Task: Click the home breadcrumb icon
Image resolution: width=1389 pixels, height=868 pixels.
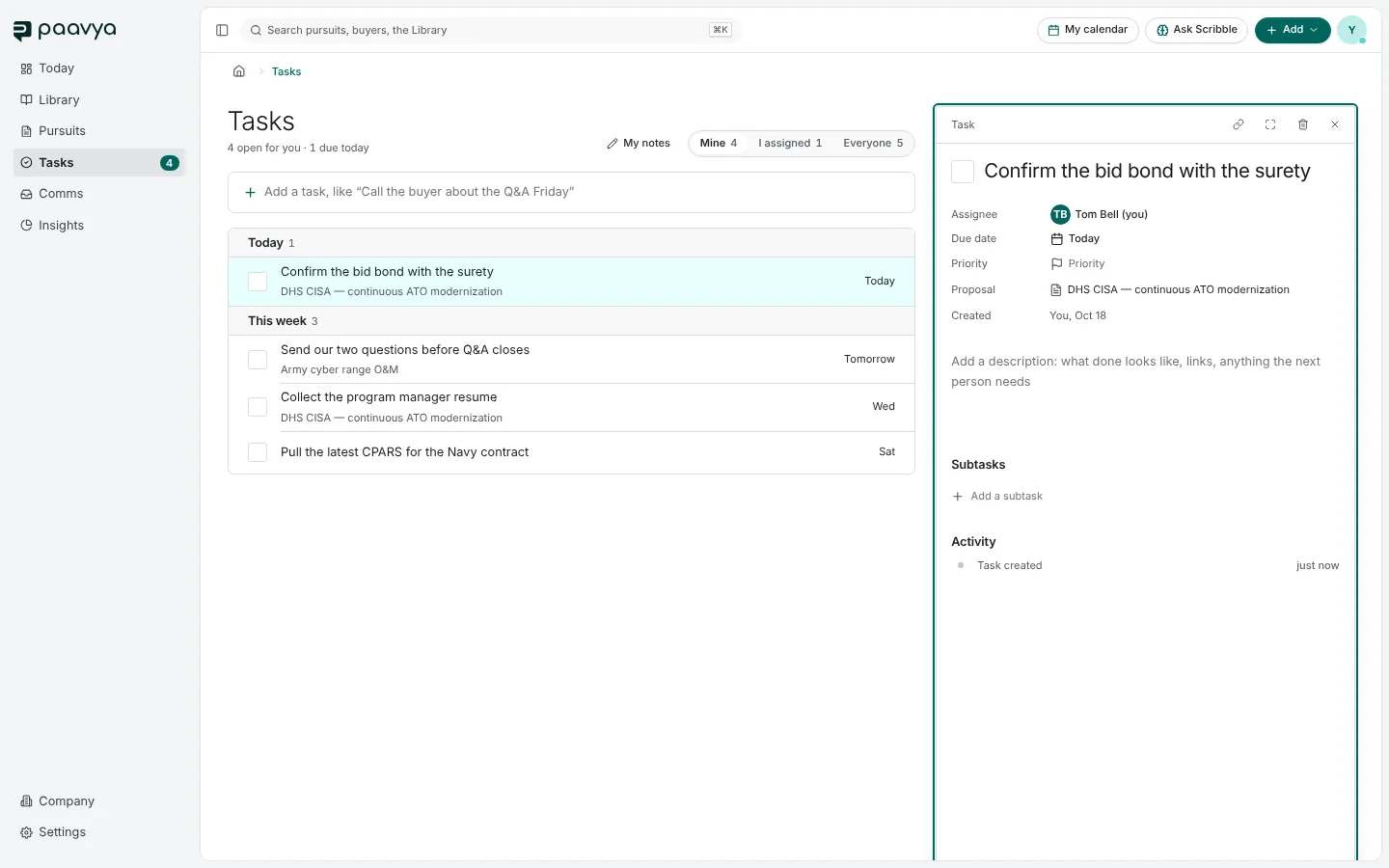Action: (239, 71)
